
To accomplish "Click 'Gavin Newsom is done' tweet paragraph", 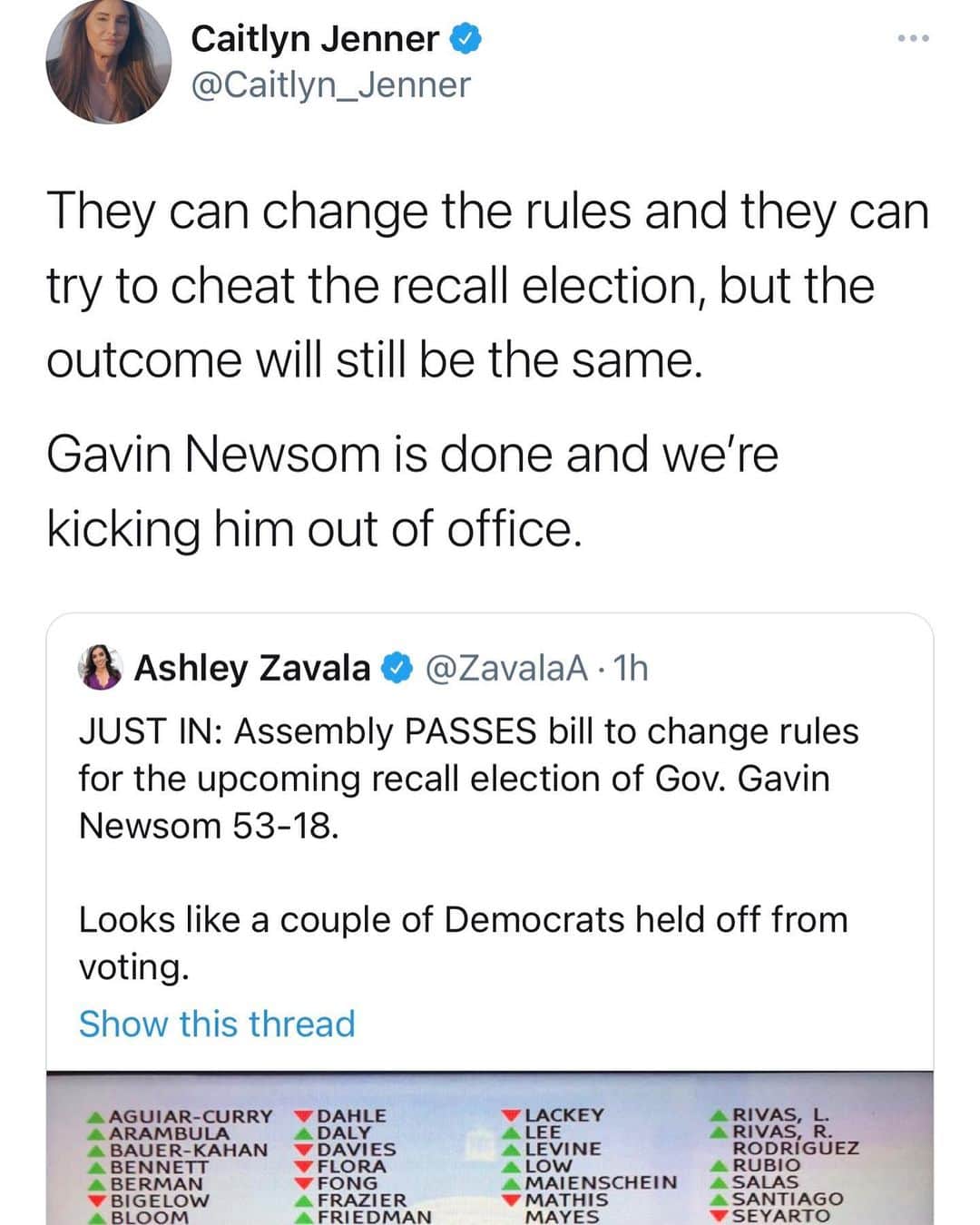I will point(412,490).
